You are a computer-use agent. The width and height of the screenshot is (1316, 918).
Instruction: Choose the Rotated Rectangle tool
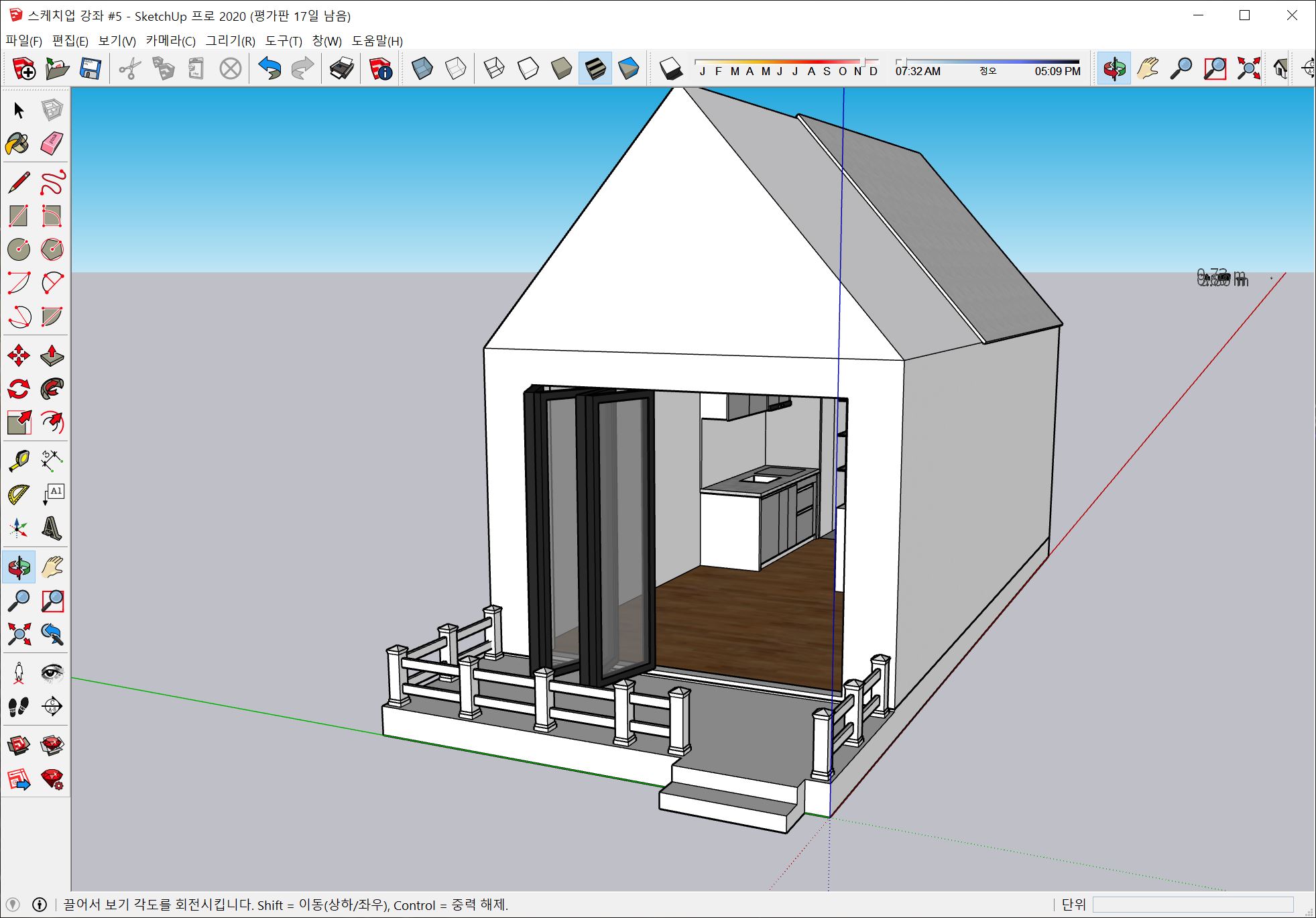[52, 216]
